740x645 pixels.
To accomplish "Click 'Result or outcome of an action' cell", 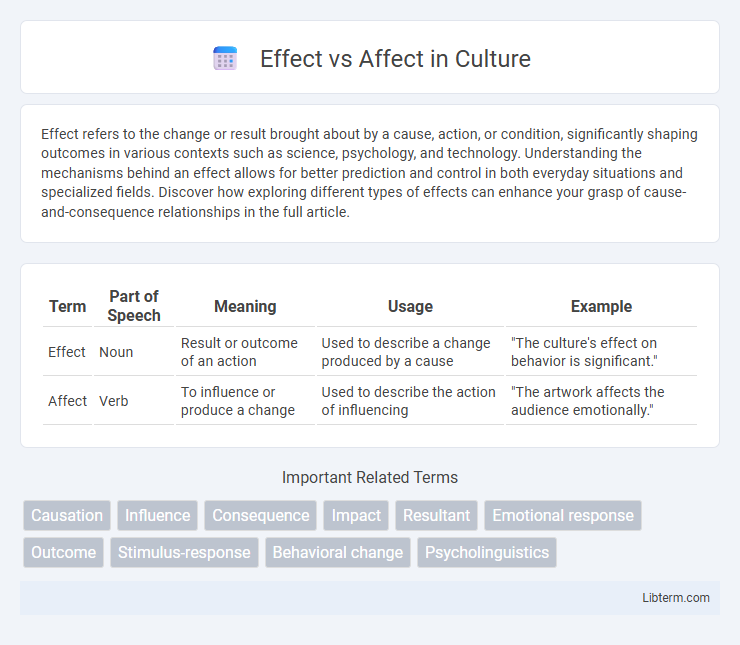I will pos(245,352).
